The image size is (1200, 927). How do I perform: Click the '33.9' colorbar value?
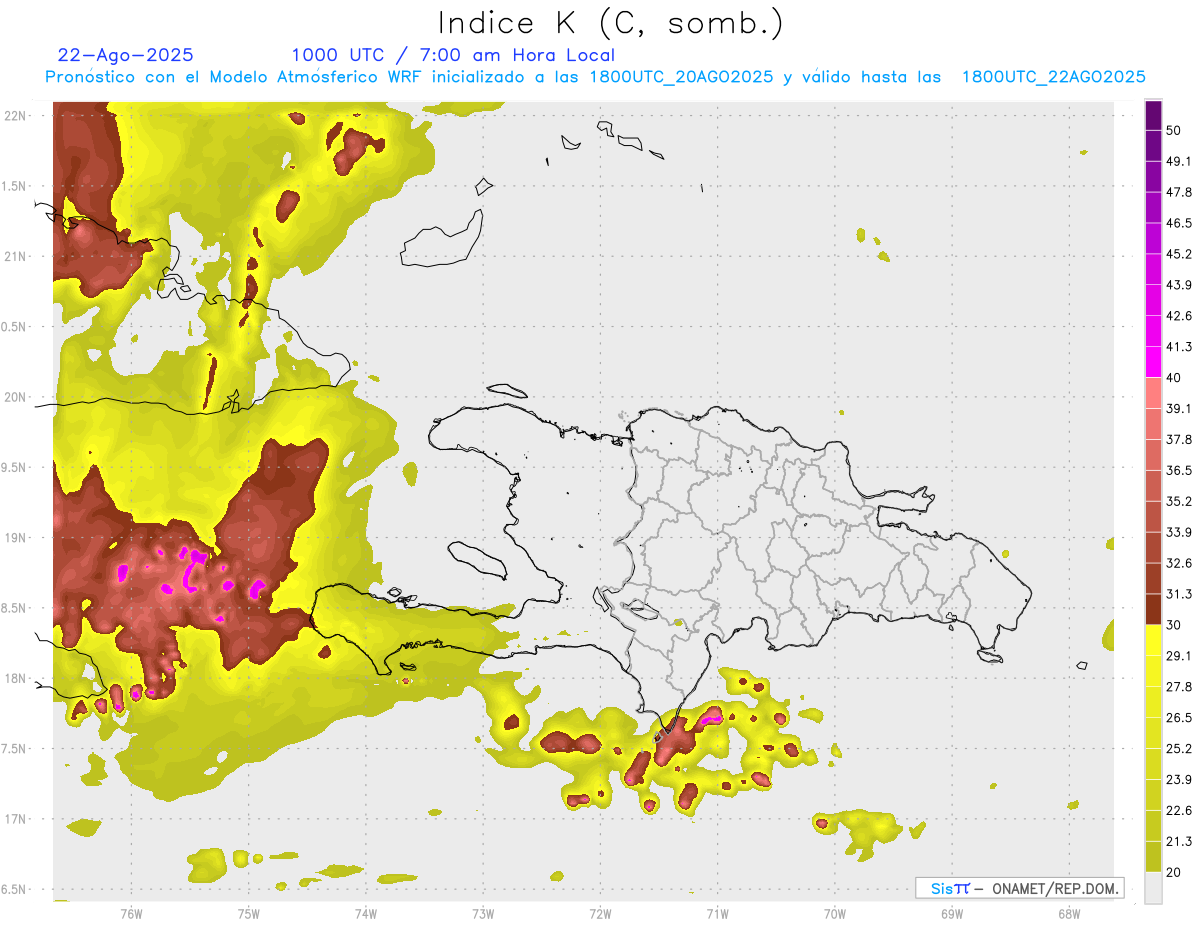[x=1179, y=532]
